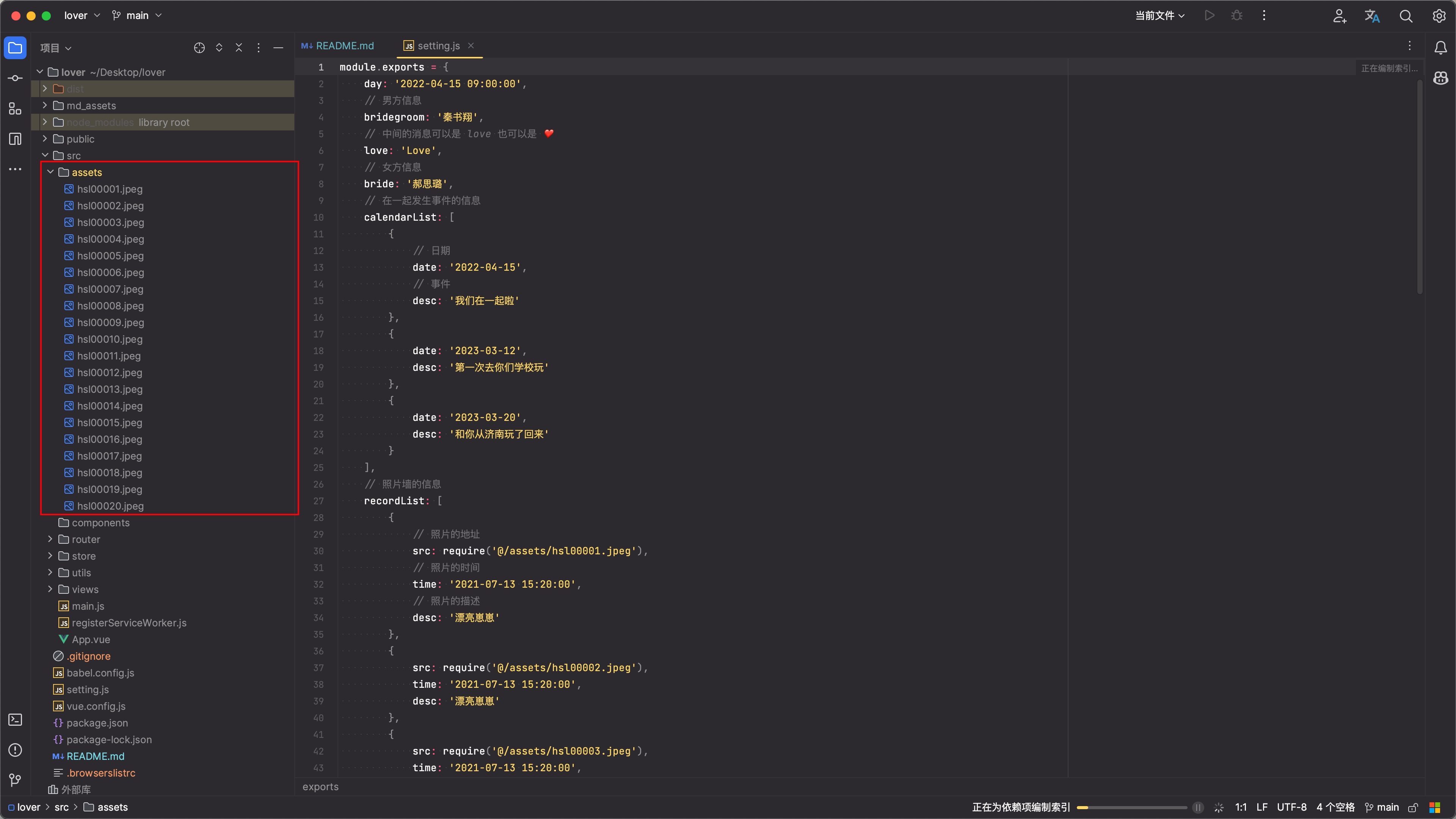Open the Structure tool window icon
Screen dimensions: 1456x819
point(15,108)
